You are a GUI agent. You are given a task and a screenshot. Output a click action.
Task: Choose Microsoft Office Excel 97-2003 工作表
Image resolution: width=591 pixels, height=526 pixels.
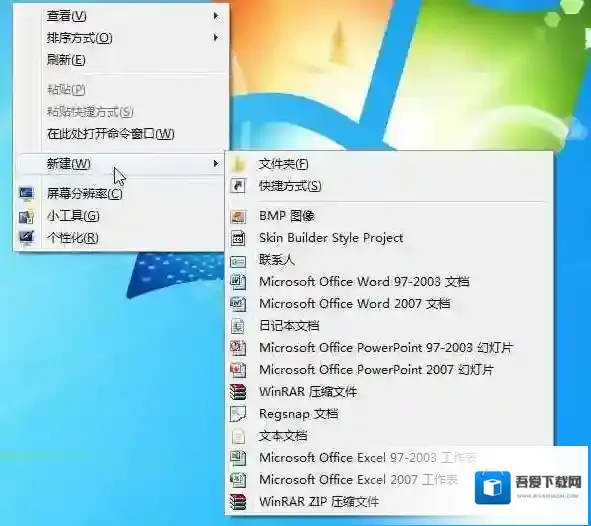coord(389,458)
